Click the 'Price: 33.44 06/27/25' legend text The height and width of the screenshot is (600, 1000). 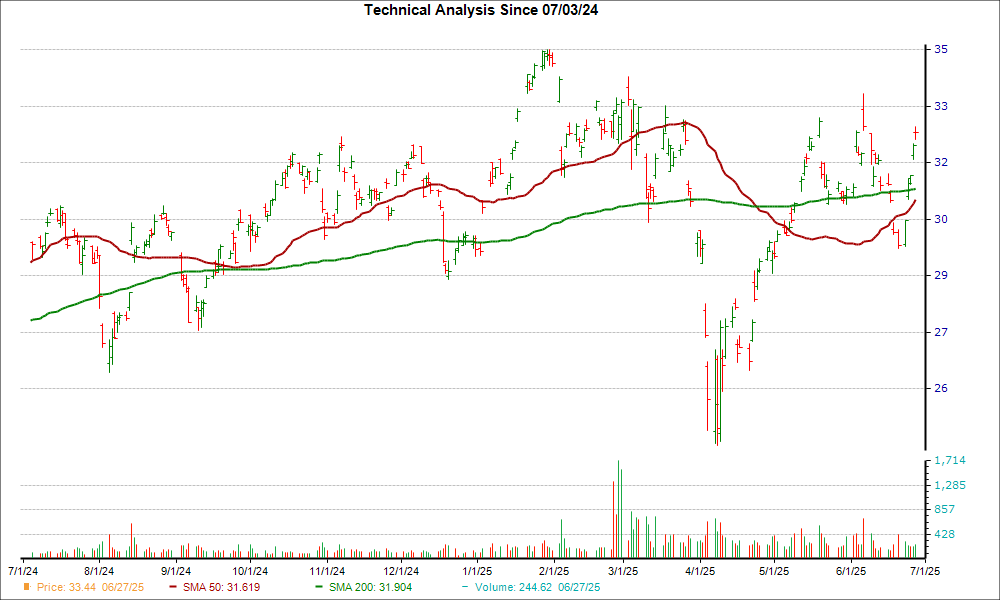91,587
